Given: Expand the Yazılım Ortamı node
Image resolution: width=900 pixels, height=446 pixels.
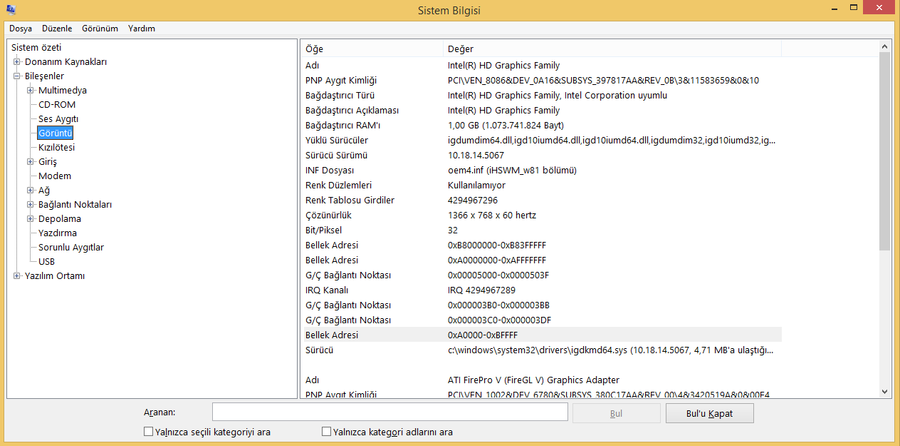Looking at the screenshot, I should 16,276.
